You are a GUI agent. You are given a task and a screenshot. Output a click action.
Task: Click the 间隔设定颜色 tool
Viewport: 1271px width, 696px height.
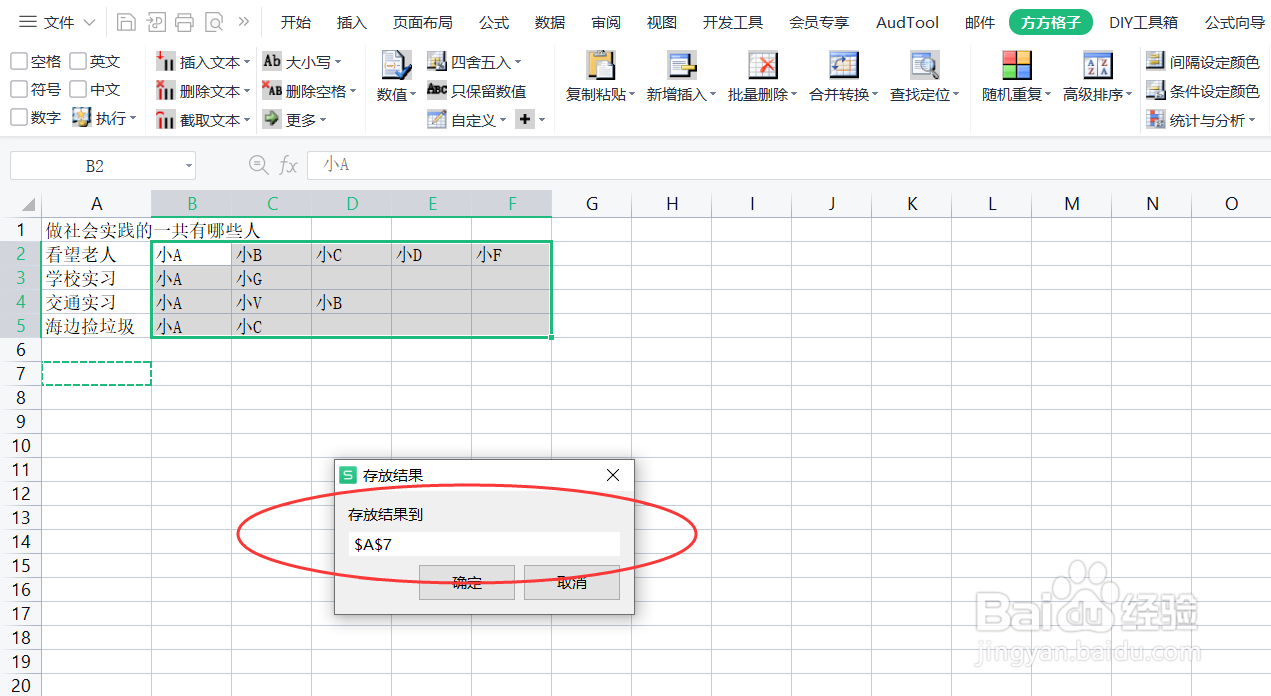click(1203, 62)
